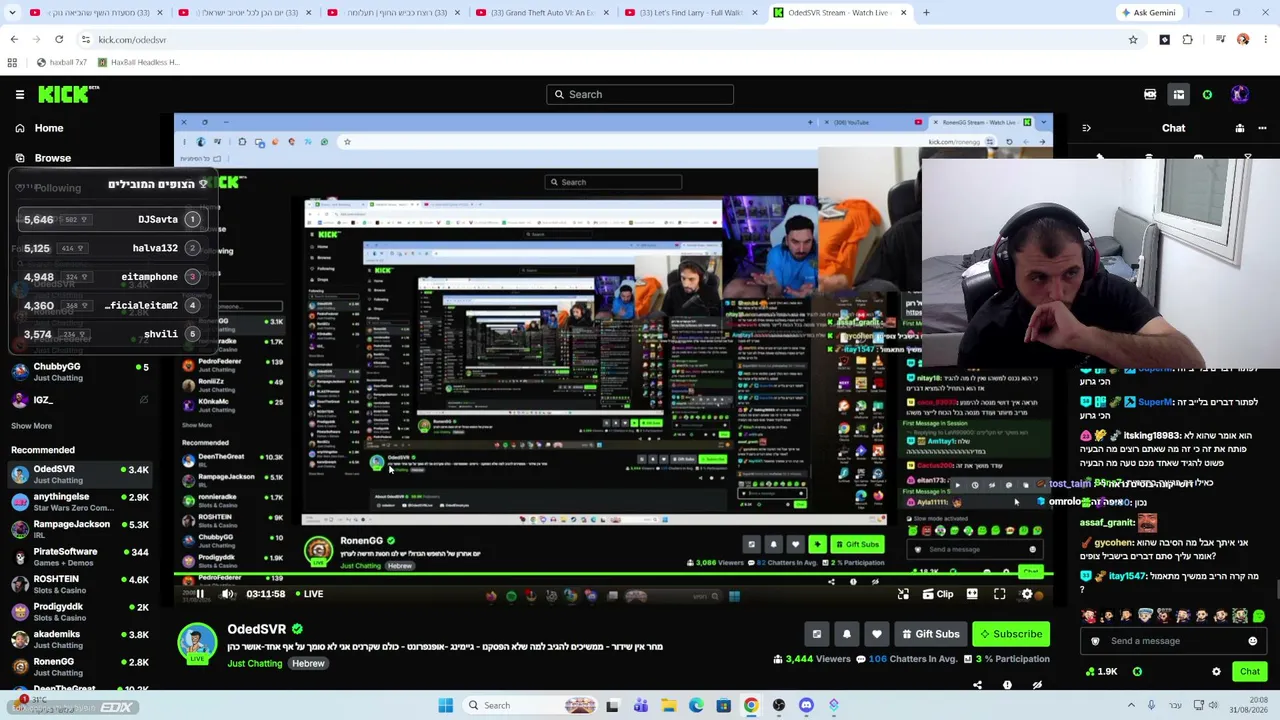The height and width of the screenshot is (720, 1280).
Task: Open chat gifts icon in Chat header
Action: (1240, 128)
